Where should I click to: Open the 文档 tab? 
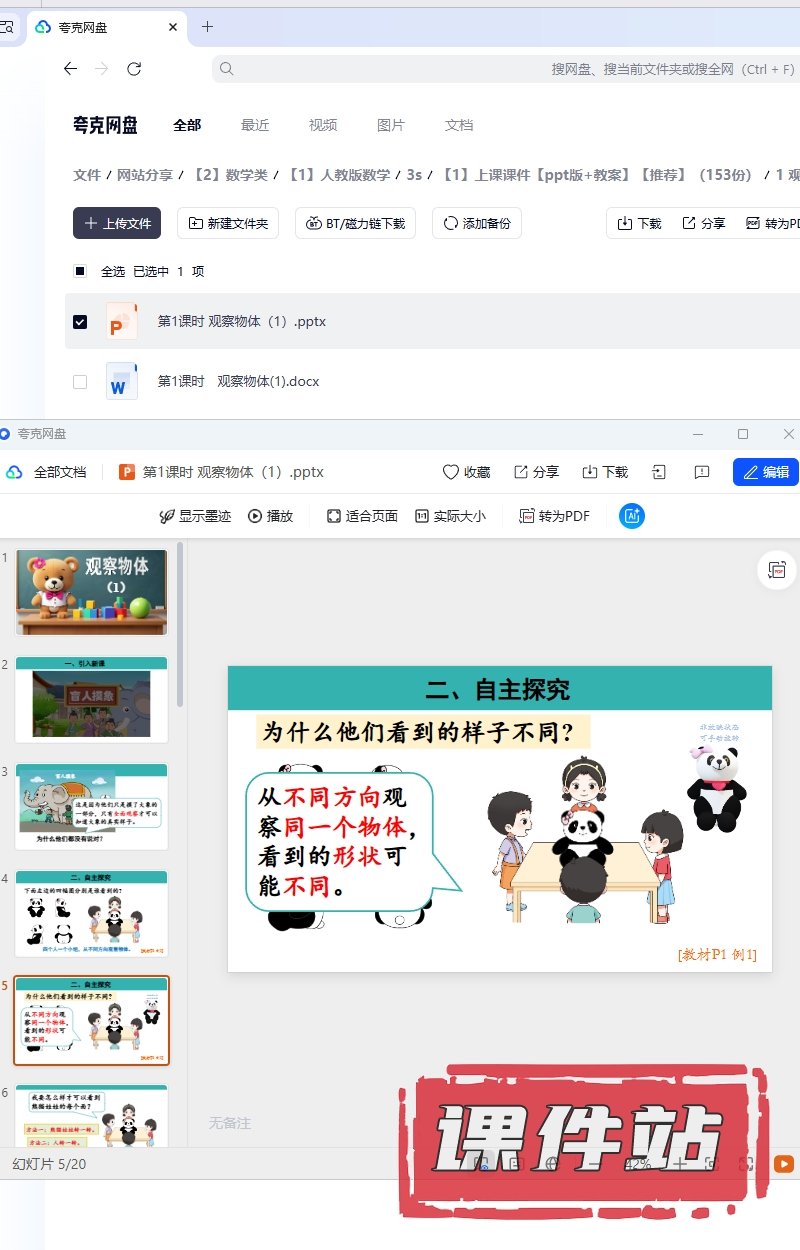point(459,125)
